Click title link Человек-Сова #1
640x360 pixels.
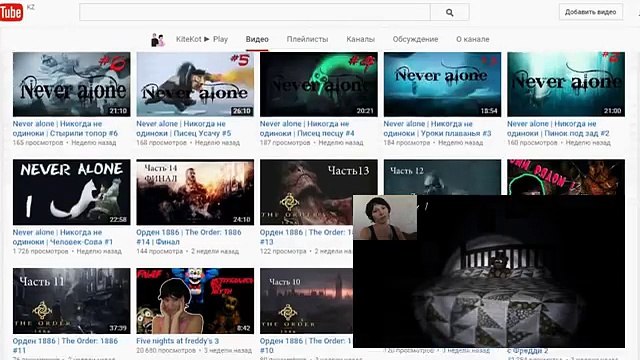pos(62,237)
